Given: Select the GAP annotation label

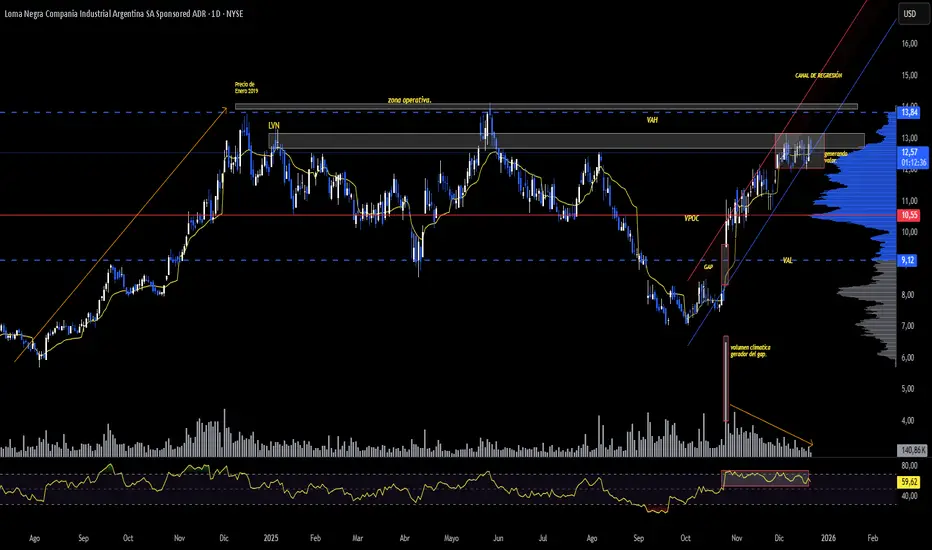Looking at the screenshot, I should 708,267.
